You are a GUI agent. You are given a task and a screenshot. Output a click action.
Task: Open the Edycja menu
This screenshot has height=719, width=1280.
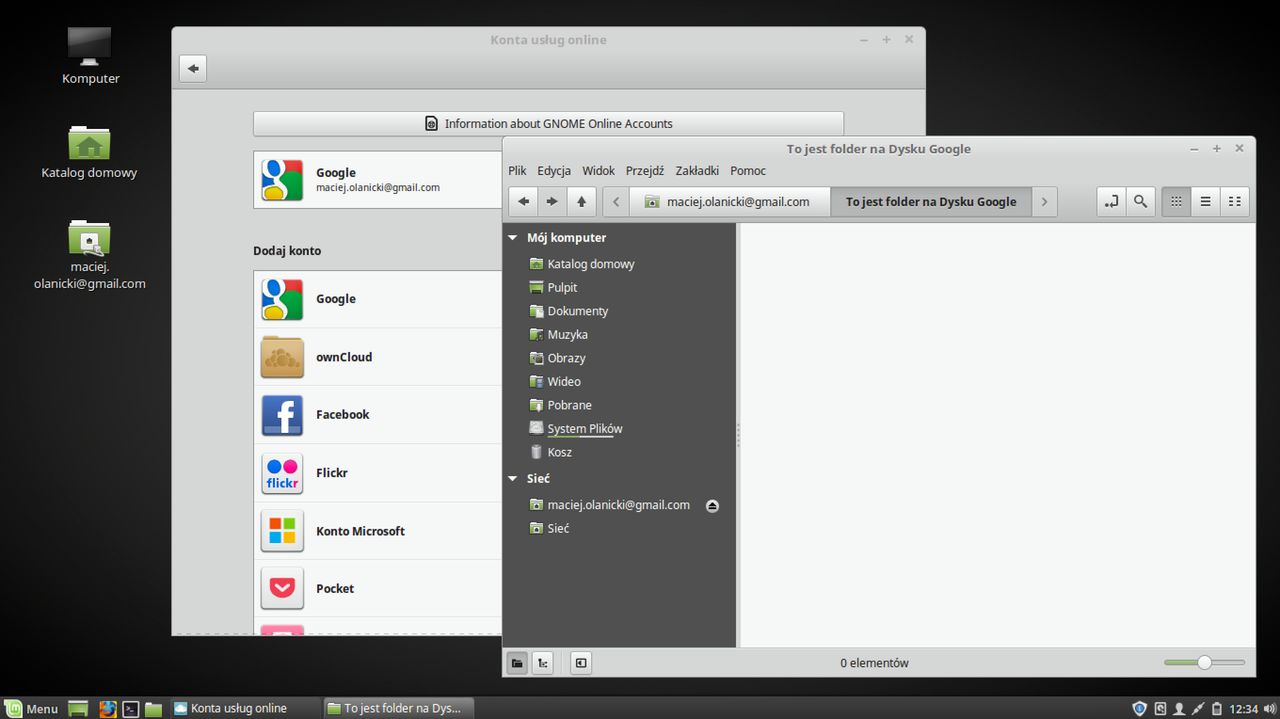554,171
